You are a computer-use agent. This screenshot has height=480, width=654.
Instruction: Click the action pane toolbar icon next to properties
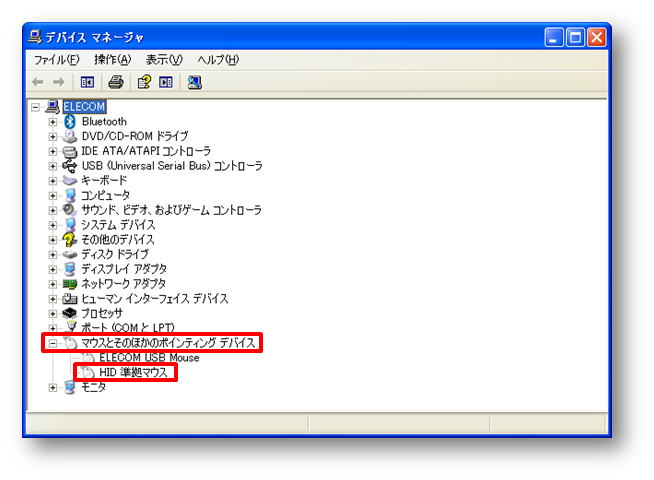click(166, 82)
